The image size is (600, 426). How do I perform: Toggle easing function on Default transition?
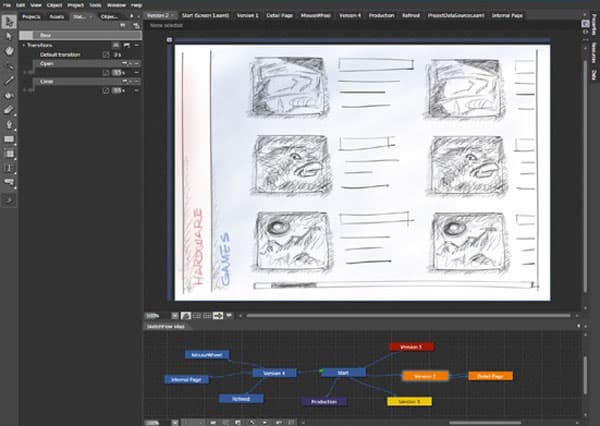click(106, 55)
